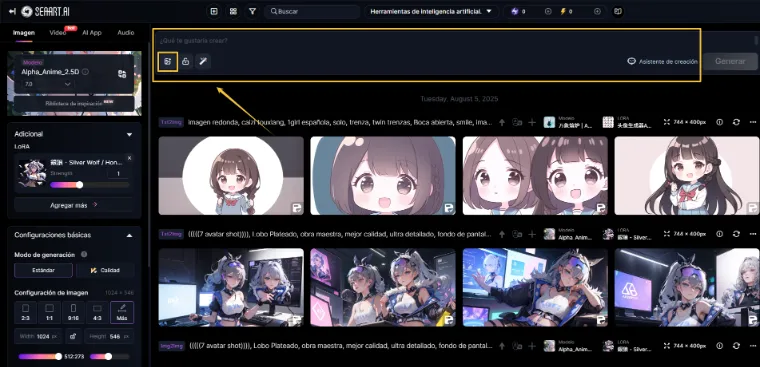760x367 pixels.
Task: Open Herramientas de inteligencia artificial dropdown
Action: 431,11
